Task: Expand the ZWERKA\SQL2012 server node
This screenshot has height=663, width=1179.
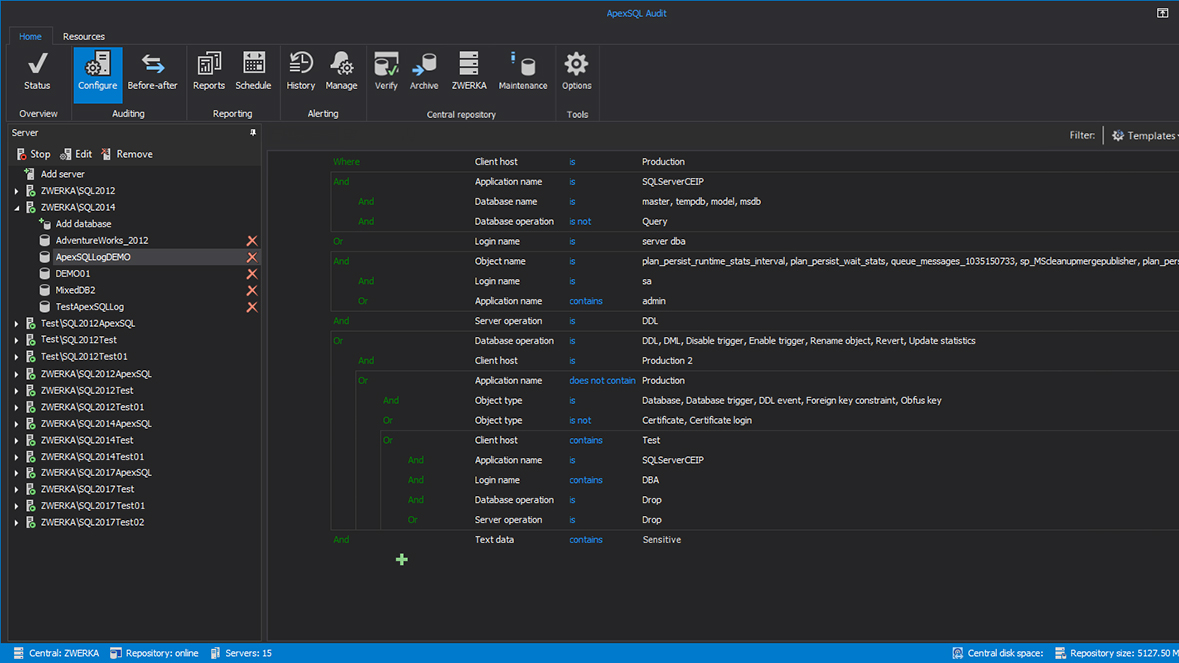Action: (x=17, y=191)
